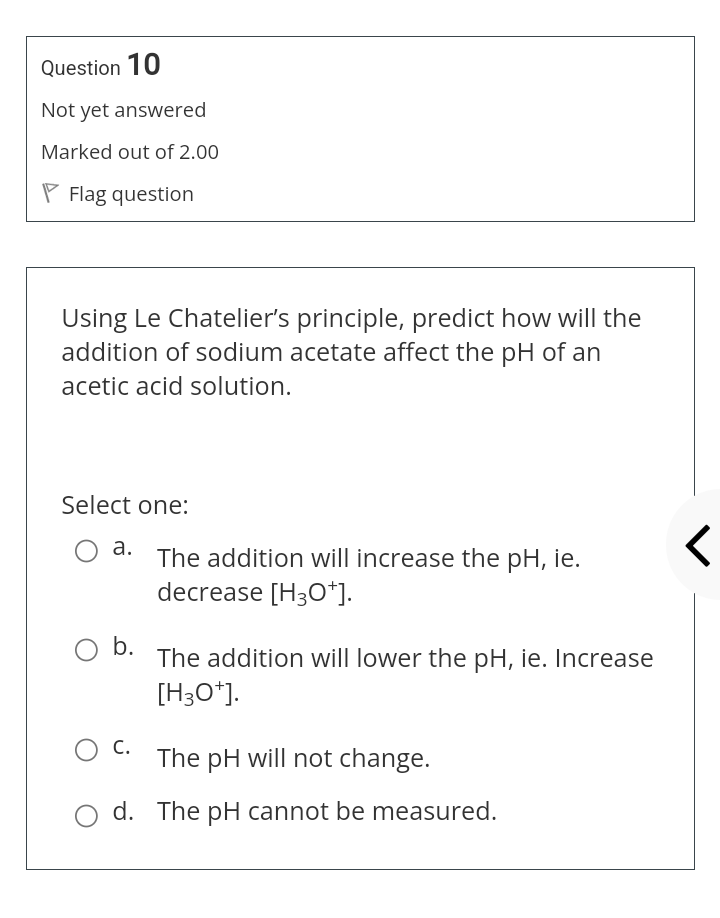This screenshot has height=918, width=720.
Task: Click the Marked out of 2.00 text
Action: (129, 152)
